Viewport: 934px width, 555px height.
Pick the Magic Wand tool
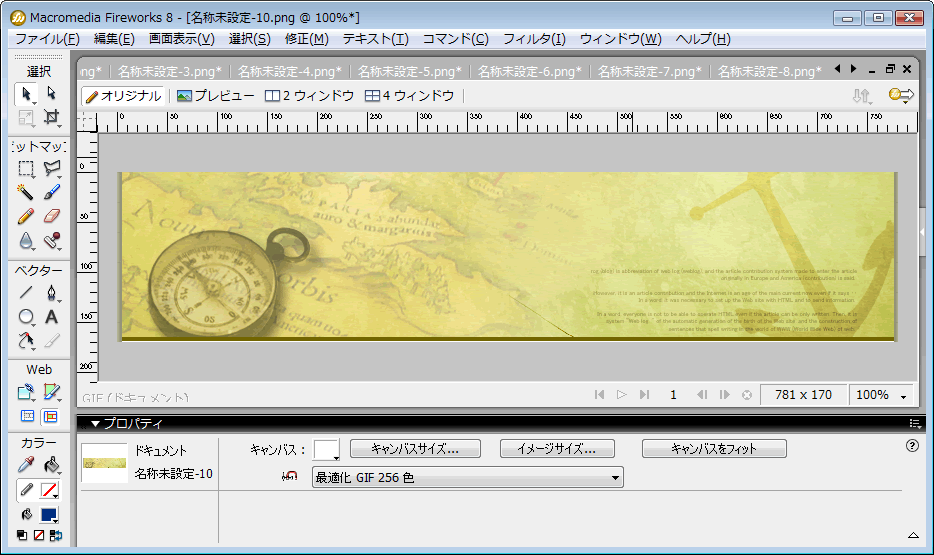[26, 191]
